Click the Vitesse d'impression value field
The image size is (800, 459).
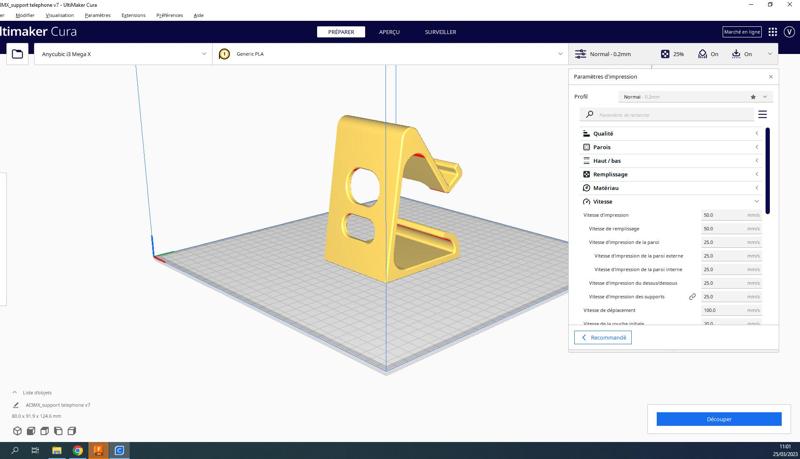[732, 215]
